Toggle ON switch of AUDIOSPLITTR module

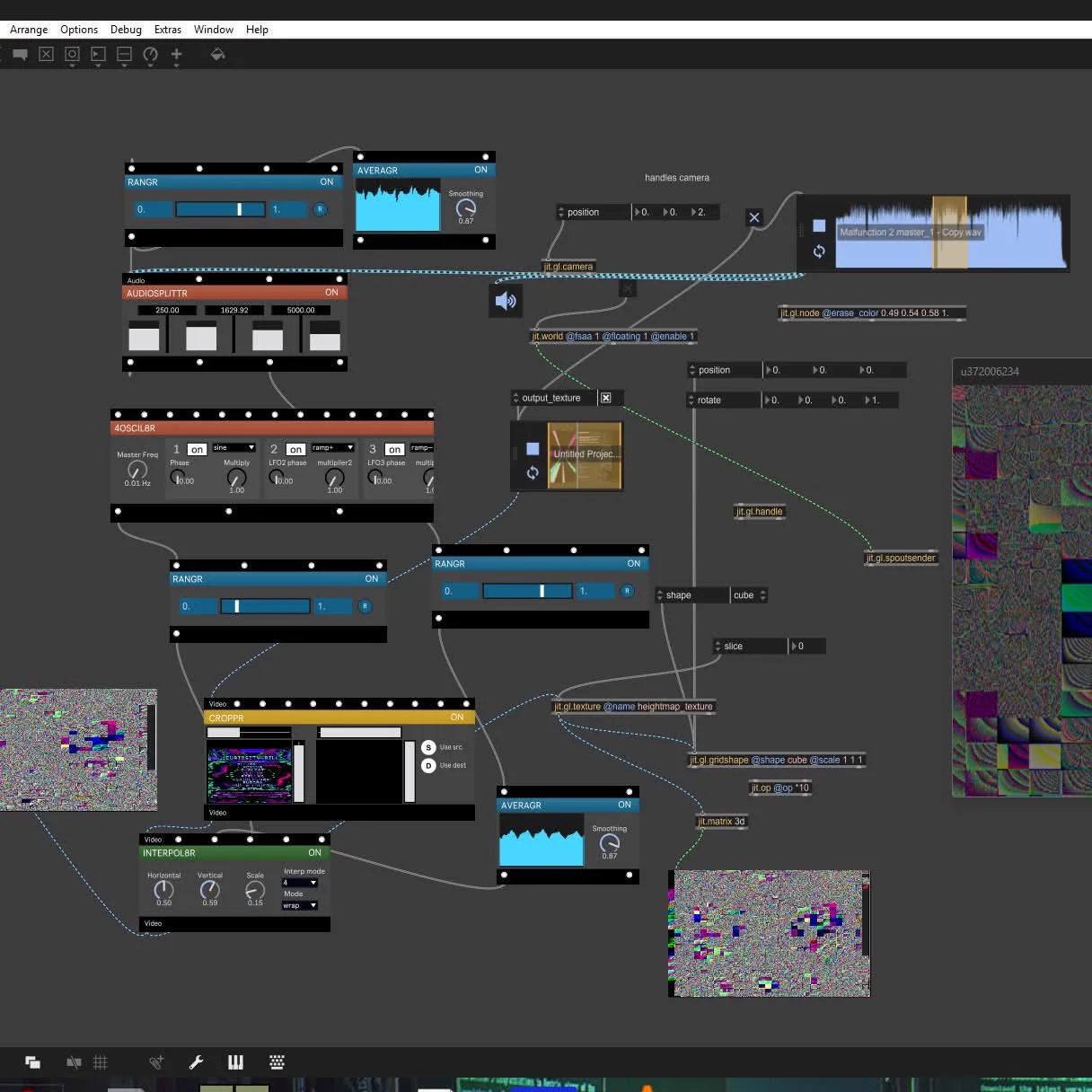pyautogui.click(x=331, y=293)
